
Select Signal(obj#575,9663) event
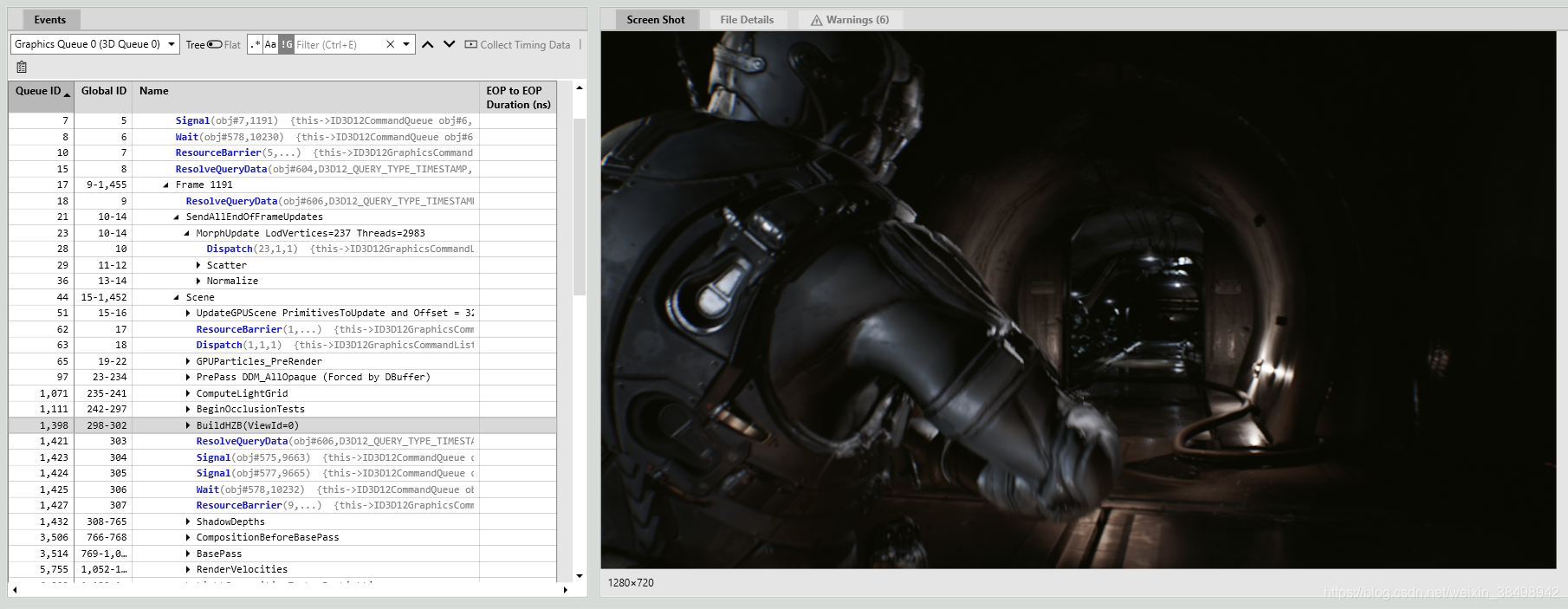click(282, 457)
